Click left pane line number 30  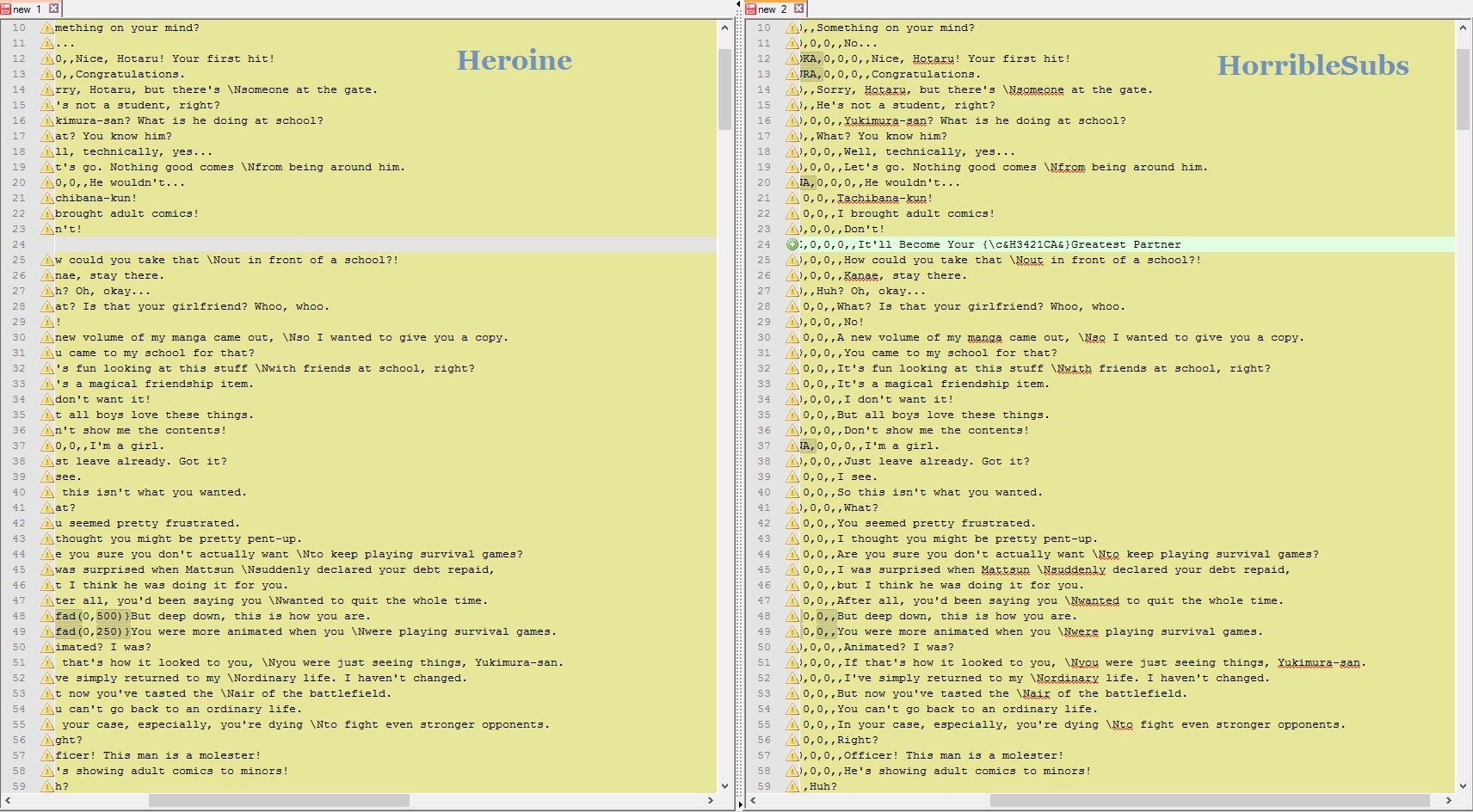[19, 338]
